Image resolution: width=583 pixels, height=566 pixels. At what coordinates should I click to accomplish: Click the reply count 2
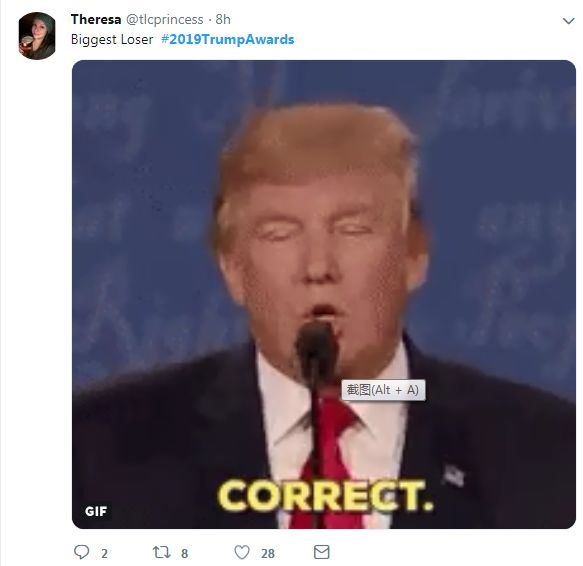tap(104, 553)
